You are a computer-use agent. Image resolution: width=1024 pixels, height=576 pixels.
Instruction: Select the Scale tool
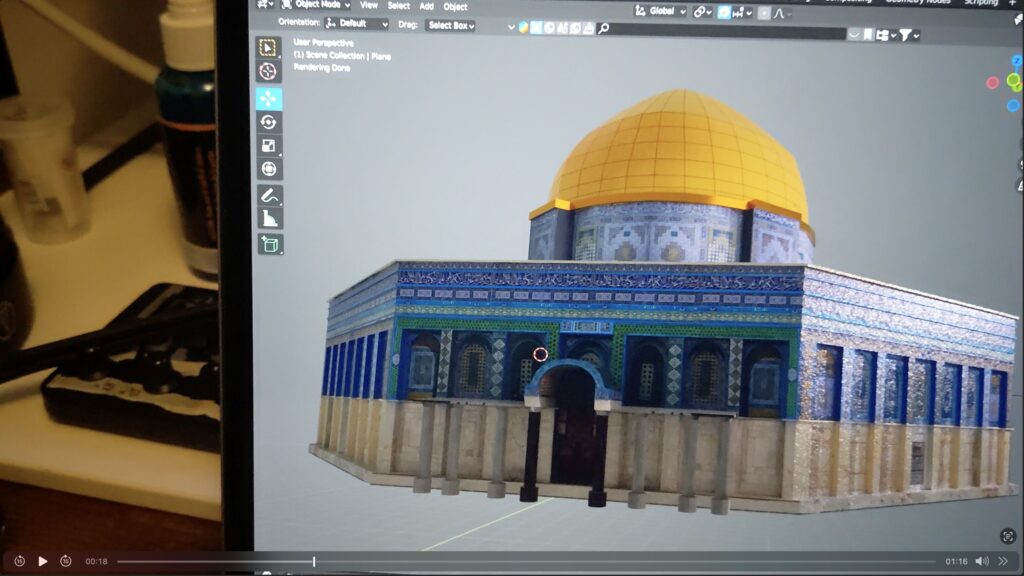coord(268,146)
